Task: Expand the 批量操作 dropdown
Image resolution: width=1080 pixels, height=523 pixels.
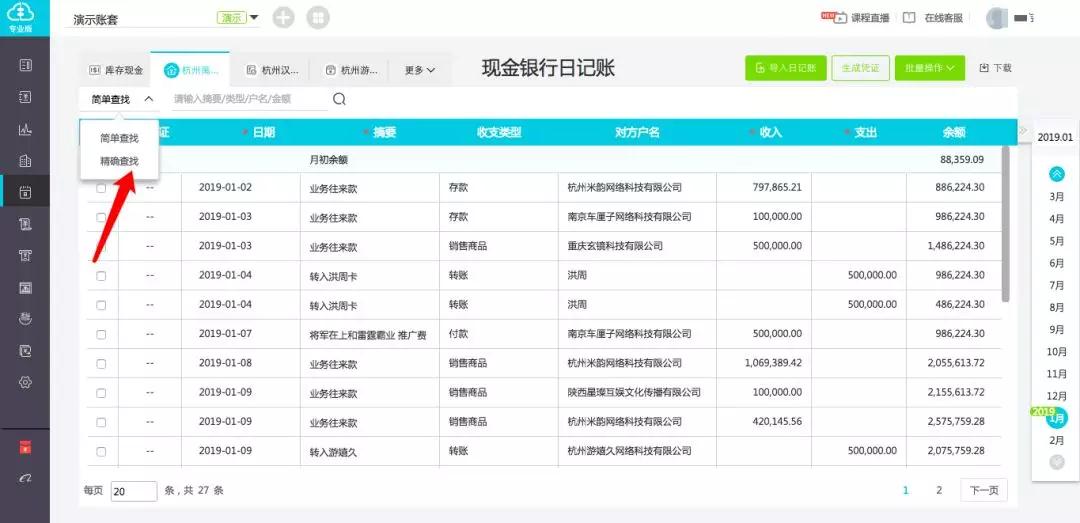Action: 929,68
